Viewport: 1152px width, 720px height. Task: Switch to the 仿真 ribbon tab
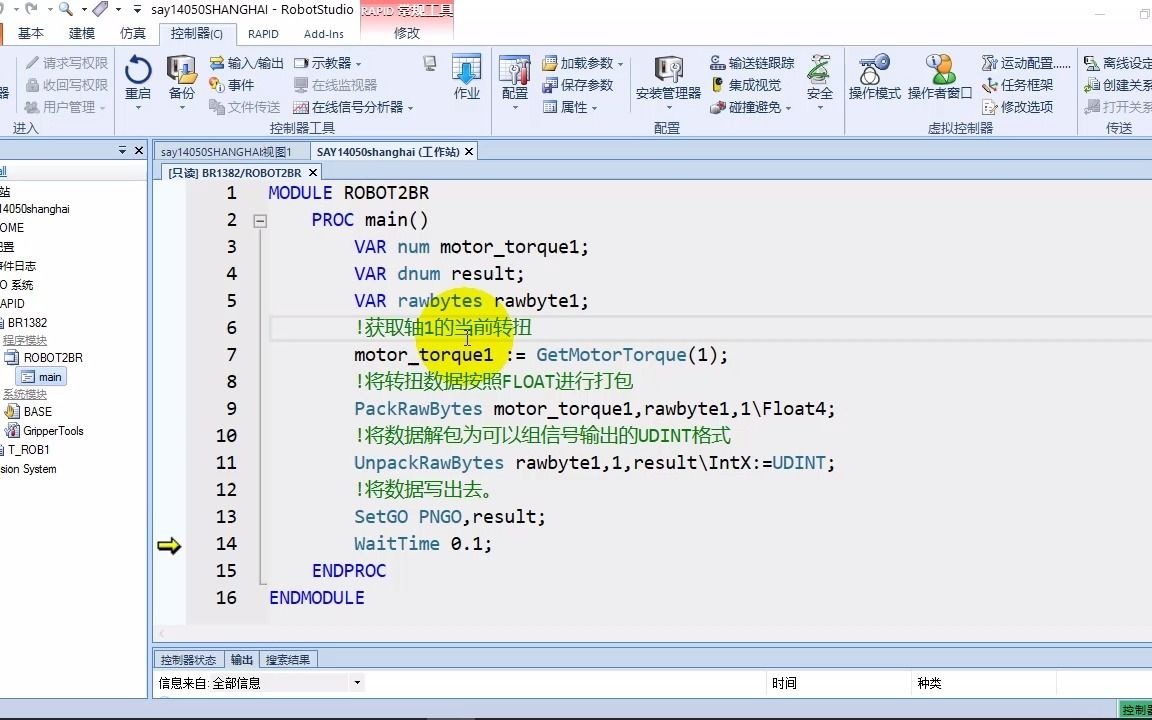click(x=133, y=33)
